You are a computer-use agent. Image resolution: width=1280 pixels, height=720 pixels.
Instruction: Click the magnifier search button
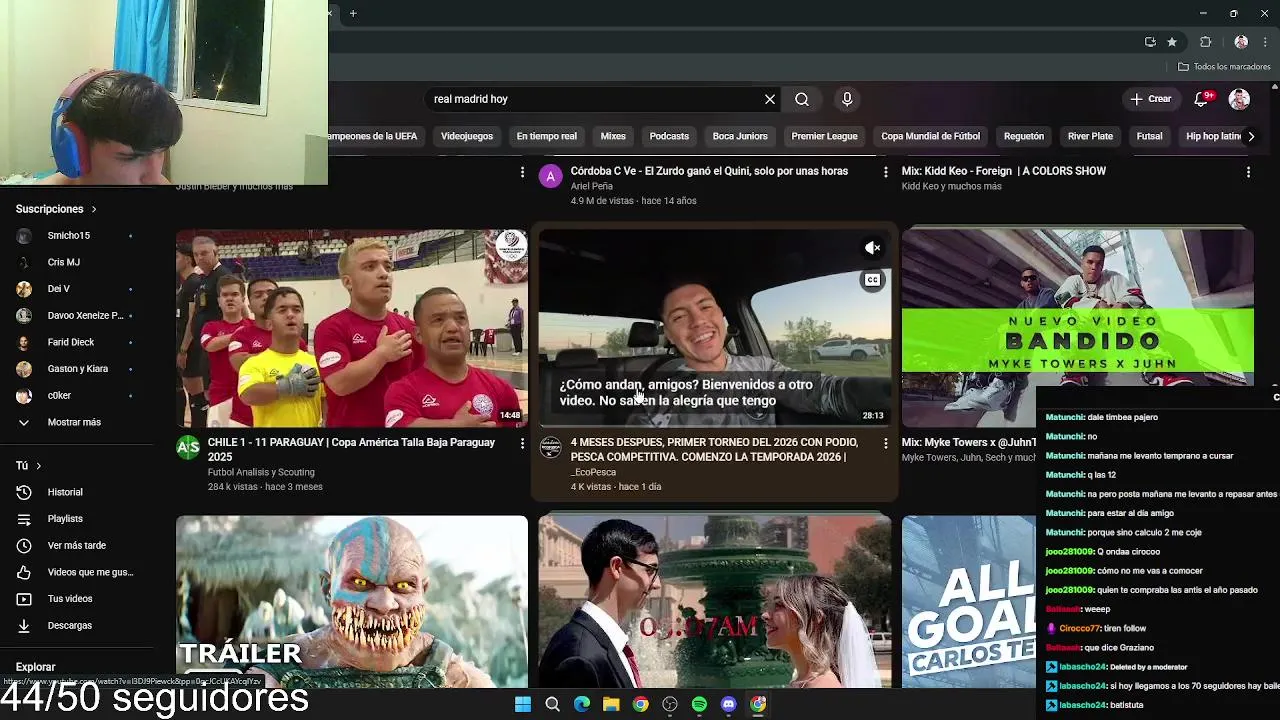802,99
